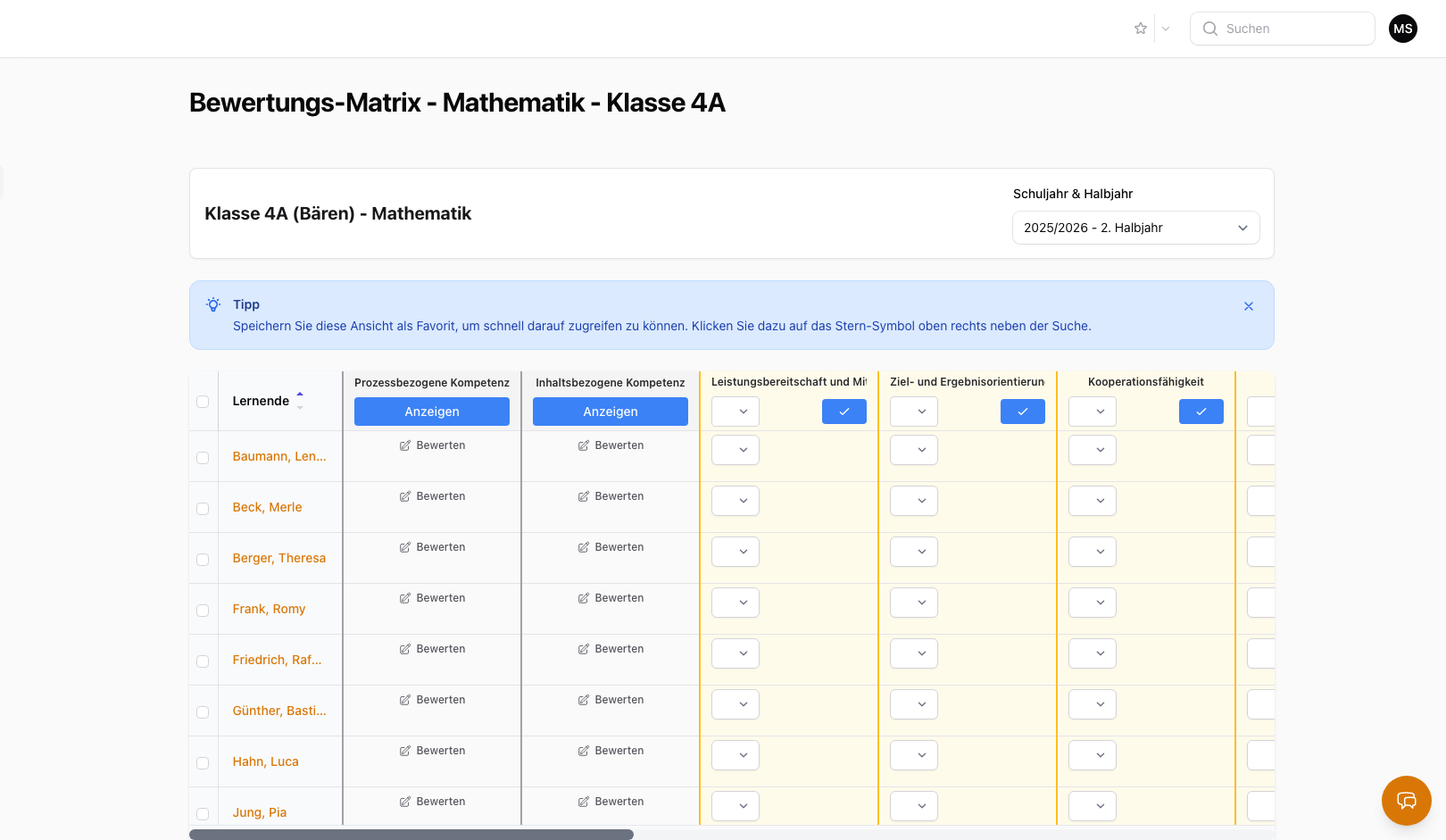Expand the chevron next to the star icon
The height and width of the screenshot is (840, 1446).
pos(1165,28)
